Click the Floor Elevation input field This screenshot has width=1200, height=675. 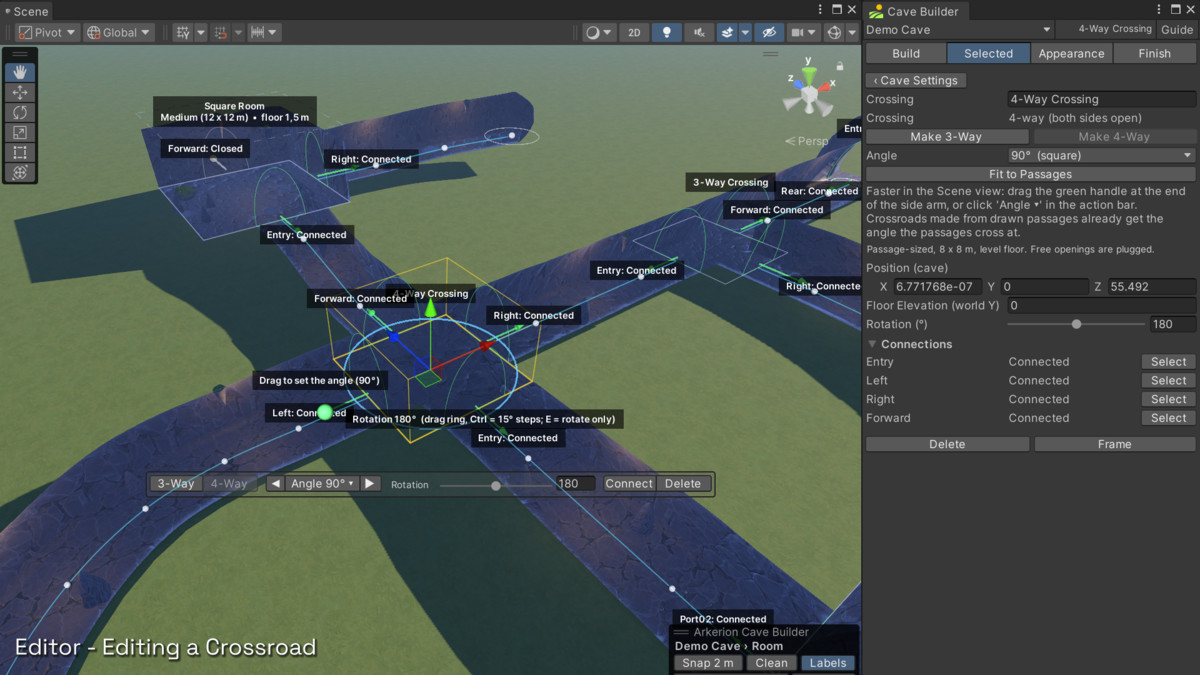(x=1101, y=305)
